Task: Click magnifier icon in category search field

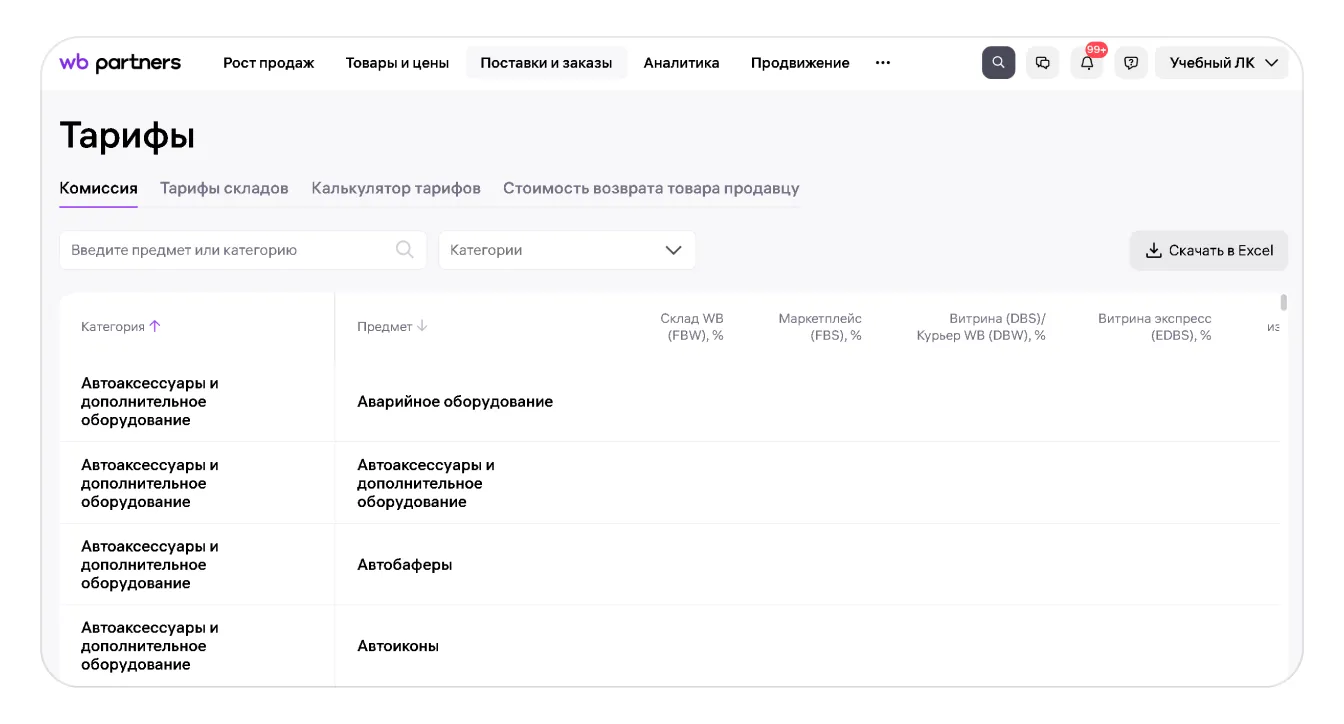Action: [x=404, y=250]
